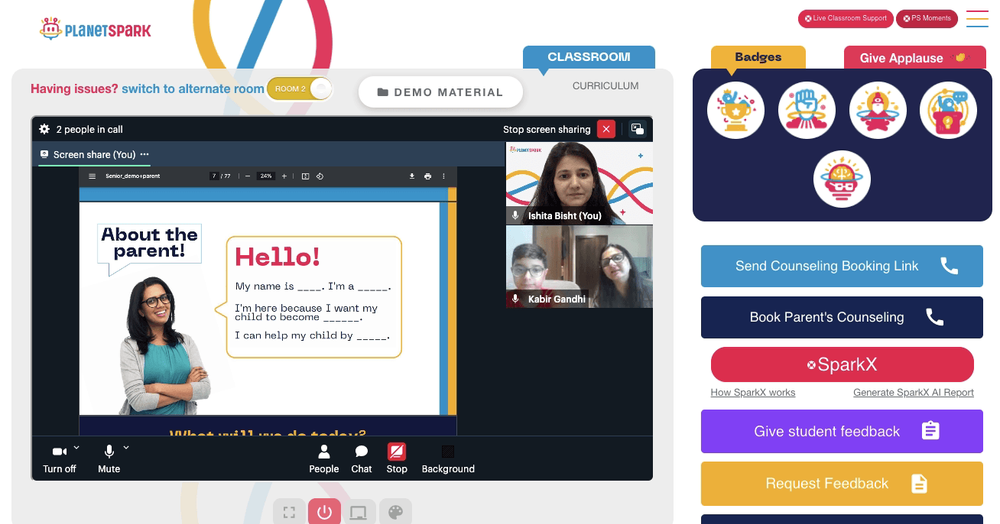
Task: Click Book Parent's Counseling button
Action: [842, 317]
